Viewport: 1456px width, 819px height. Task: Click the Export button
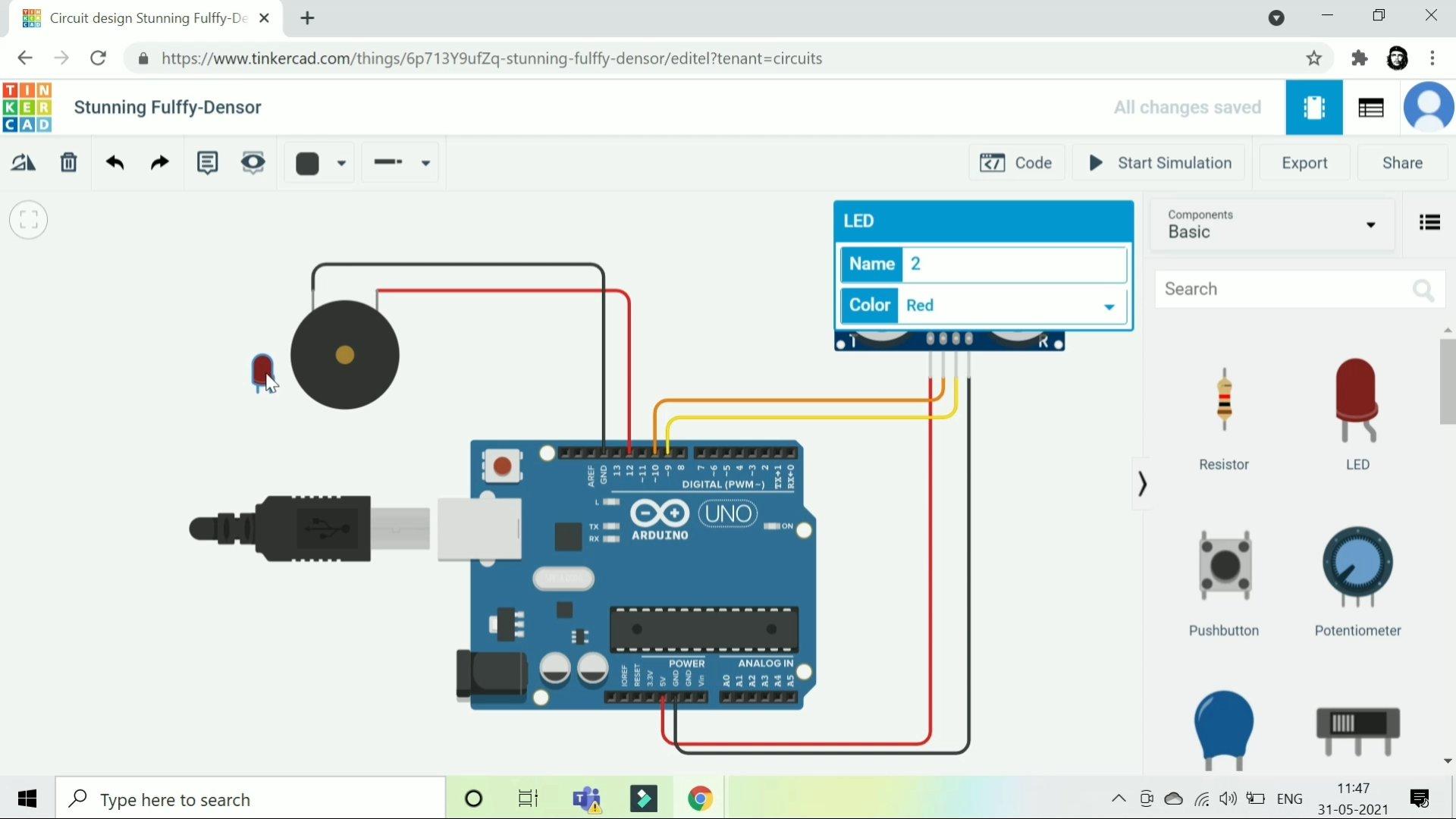(x=1304, y=163)
